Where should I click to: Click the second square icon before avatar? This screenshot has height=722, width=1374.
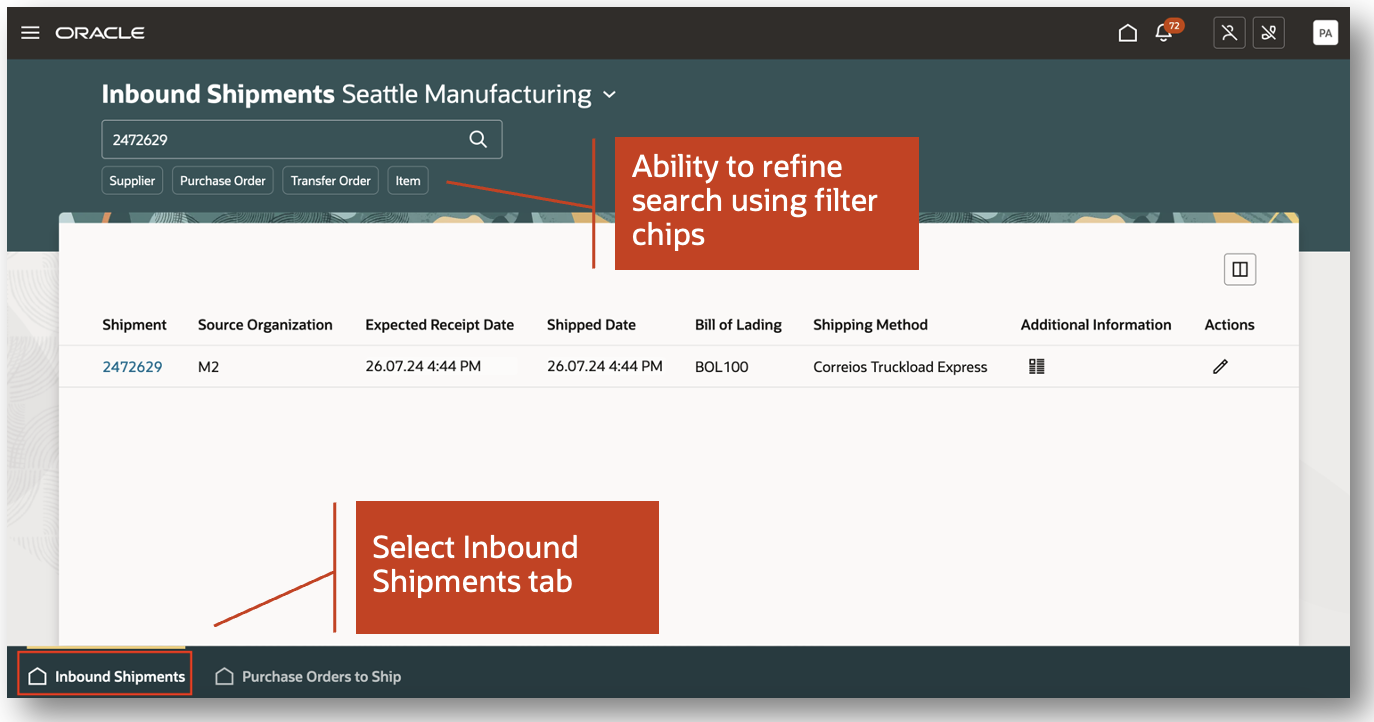1269,33
